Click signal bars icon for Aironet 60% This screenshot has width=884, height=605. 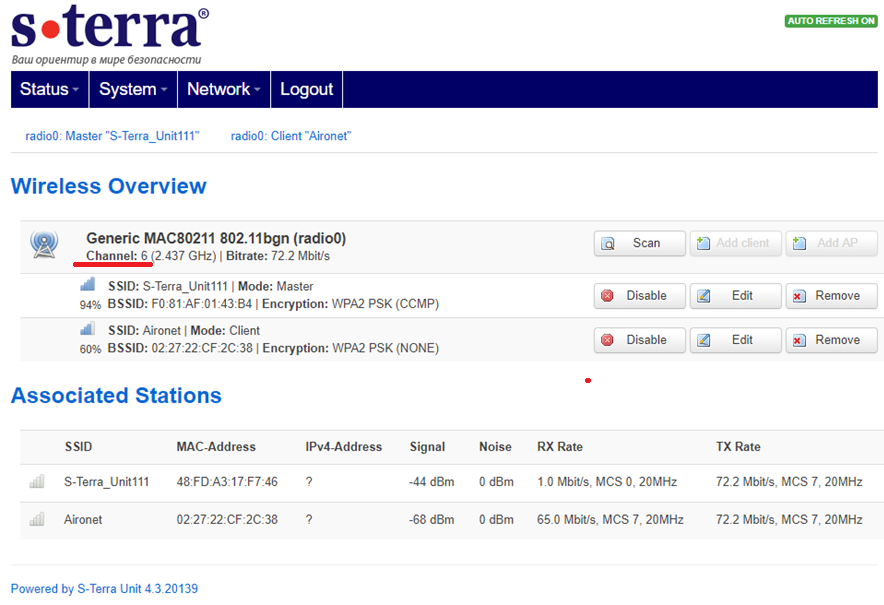87,328
